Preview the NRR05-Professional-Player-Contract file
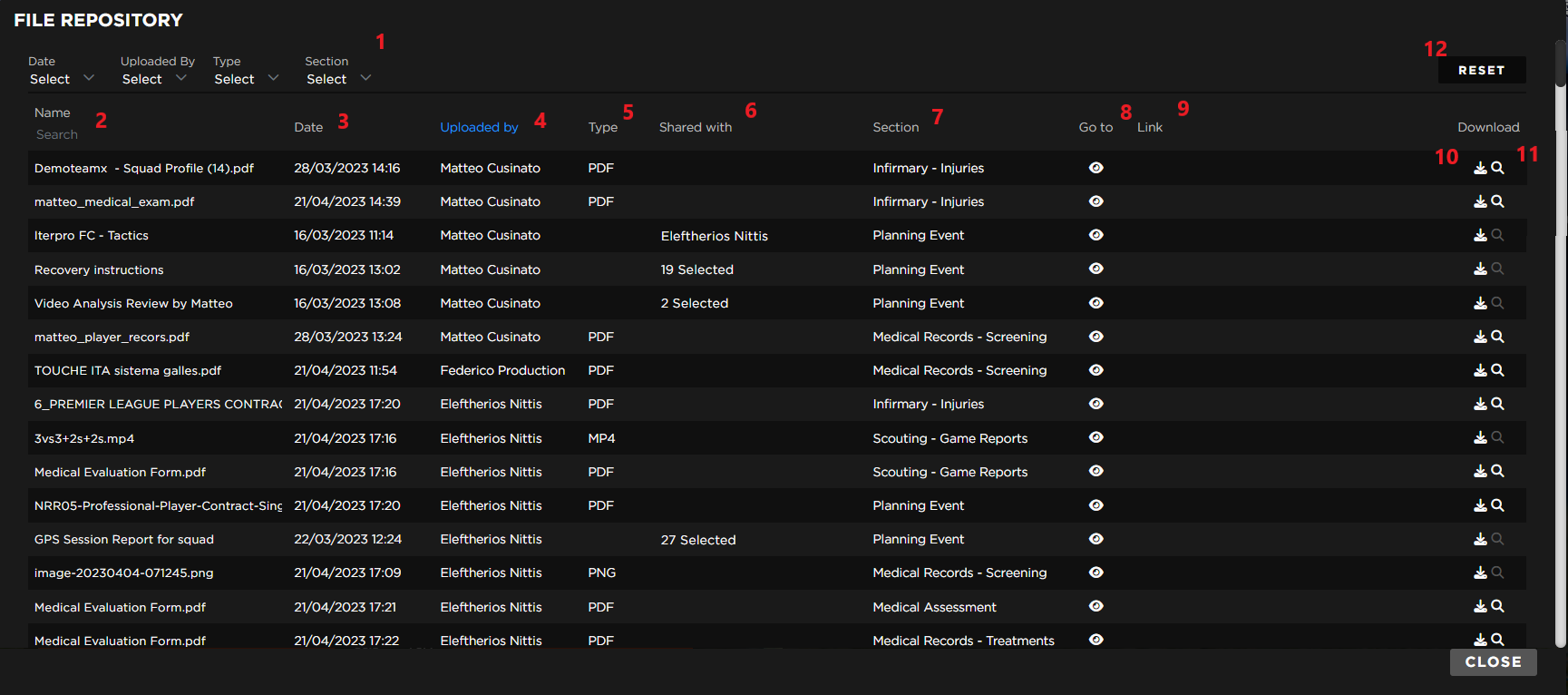1568x695 pixels. [1497, 505]
